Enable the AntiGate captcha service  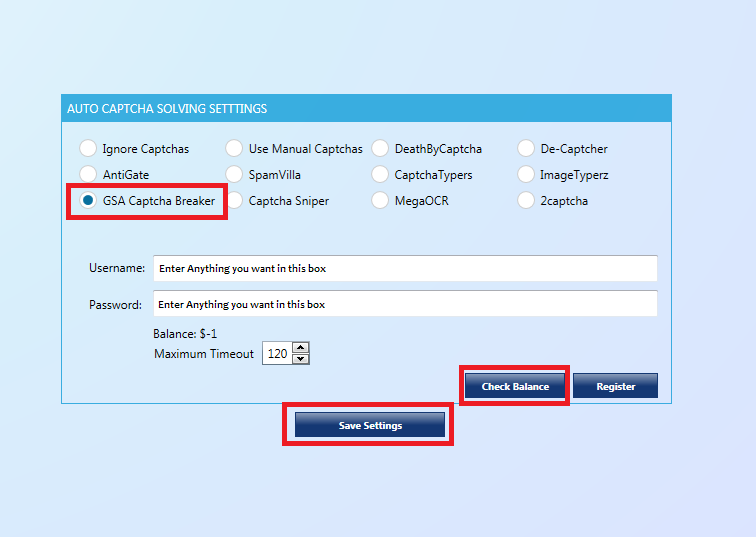(x=88, y=175)
